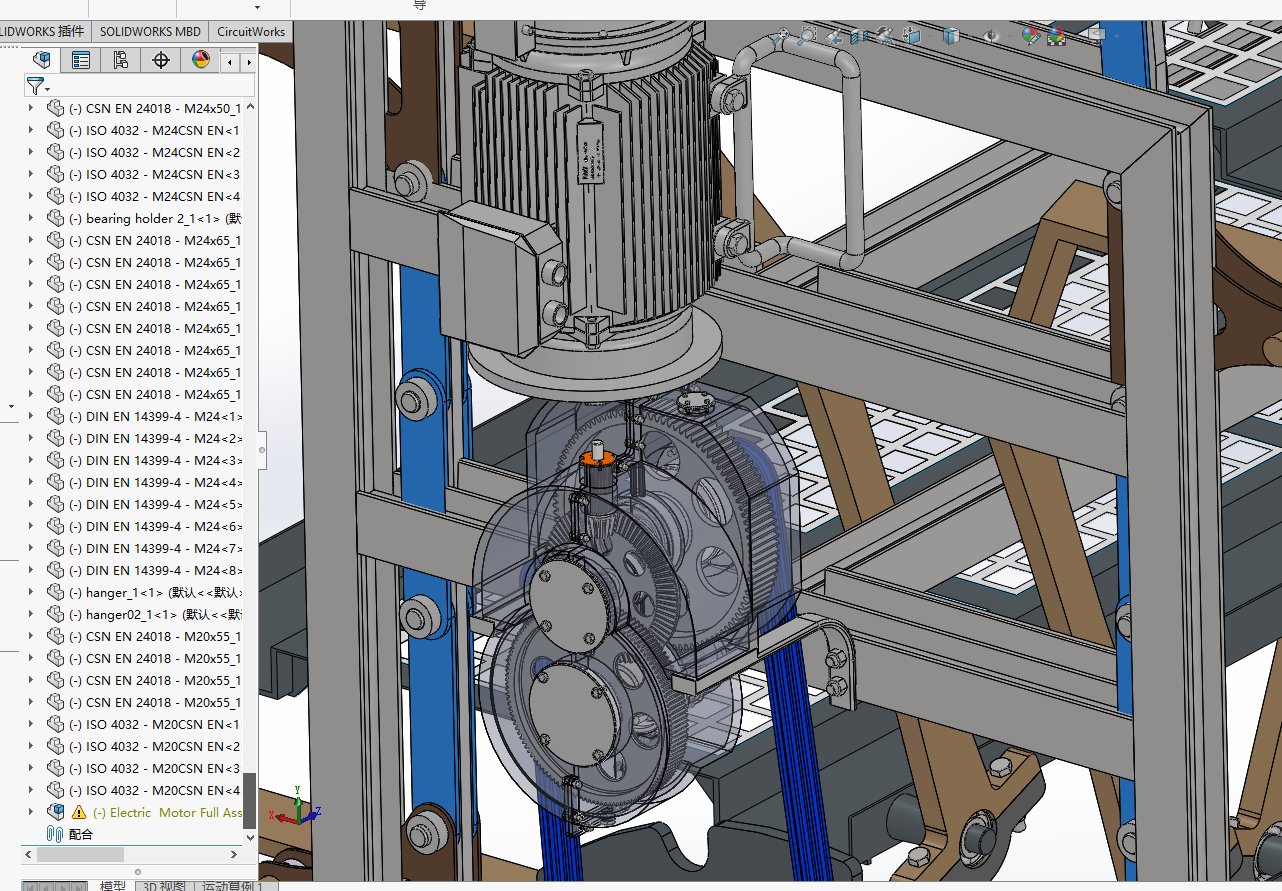1282x891 pixels.
Task: Expand the hanger_1 tree item
Action: [30, 592]
